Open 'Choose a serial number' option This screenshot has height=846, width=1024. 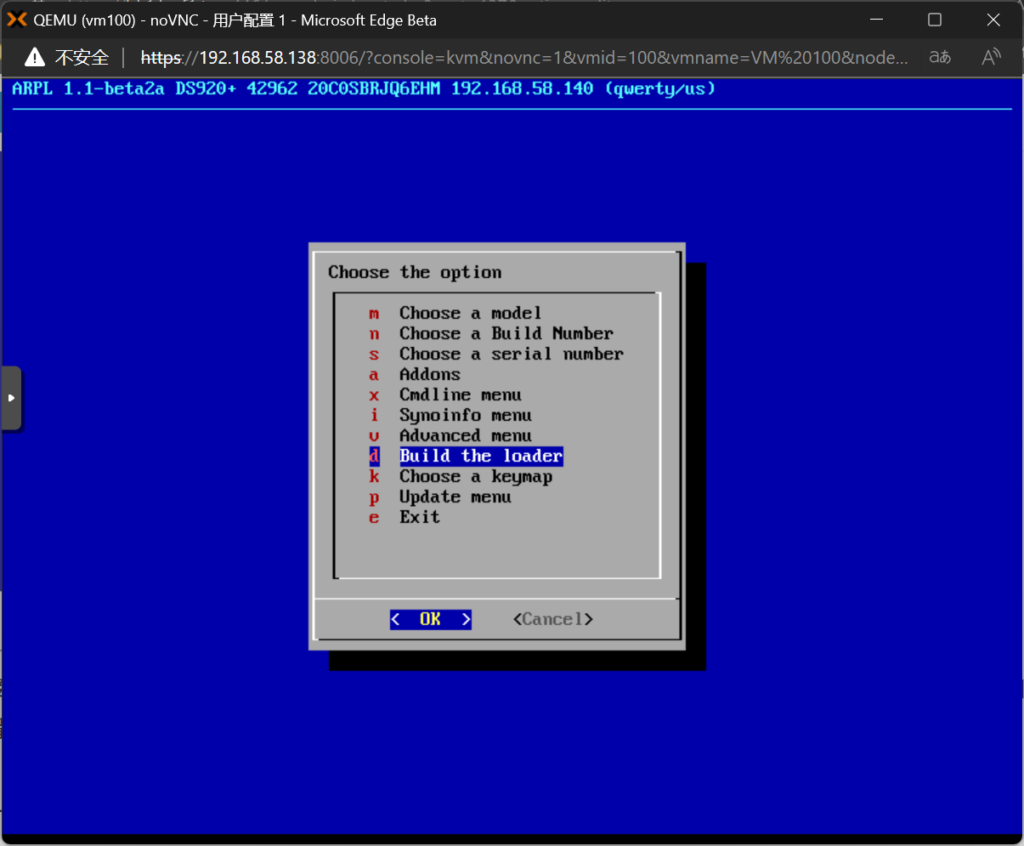pyautogui.click(x=511, y=354)
